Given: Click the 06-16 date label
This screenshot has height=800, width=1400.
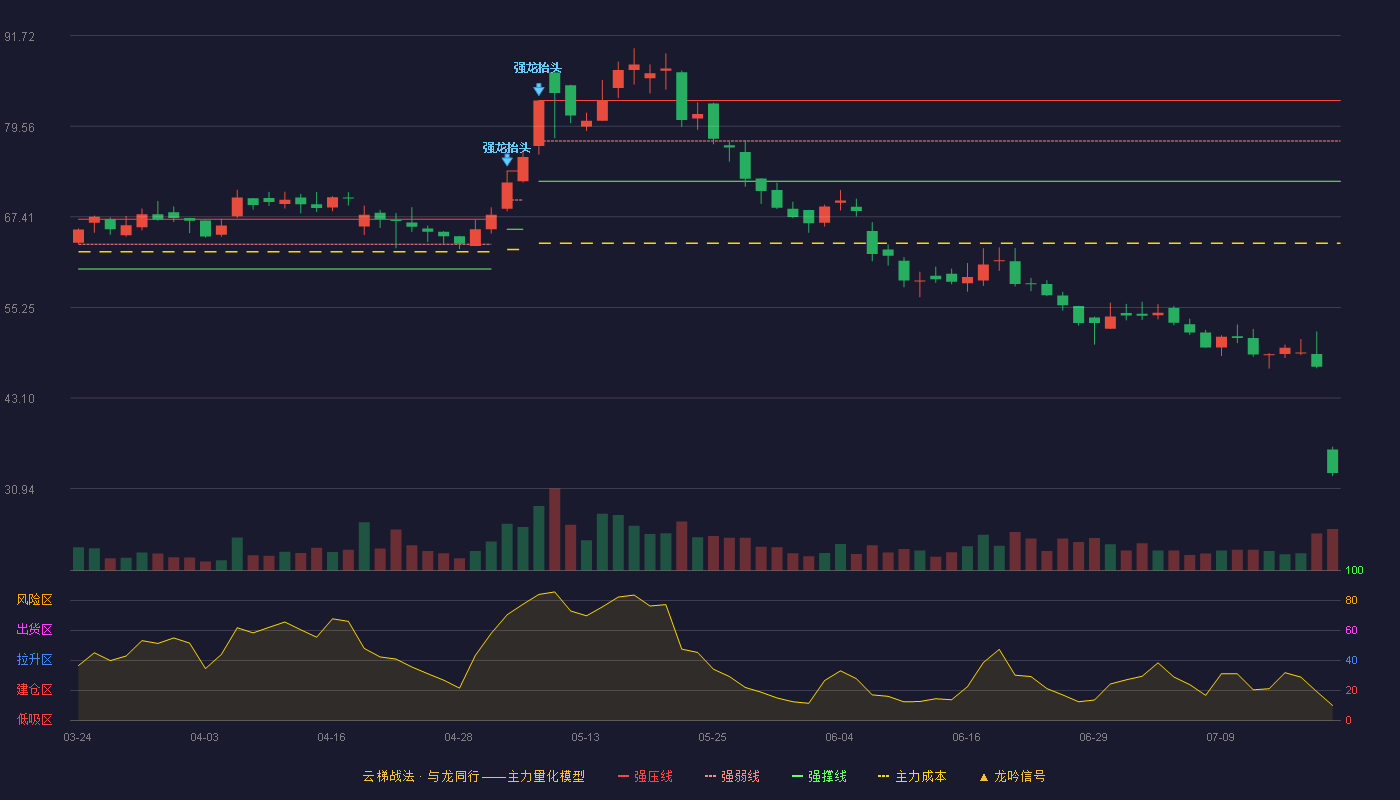Looking at the screenshot, I should [x=966, y=737].
